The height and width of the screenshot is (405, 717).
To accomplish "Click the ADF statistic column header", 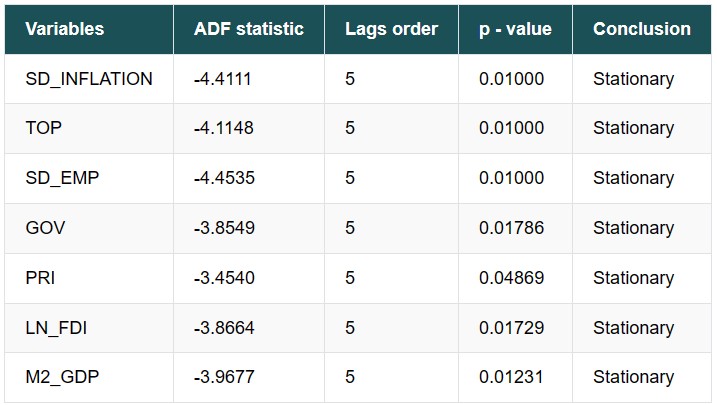I will pos(249,29).
